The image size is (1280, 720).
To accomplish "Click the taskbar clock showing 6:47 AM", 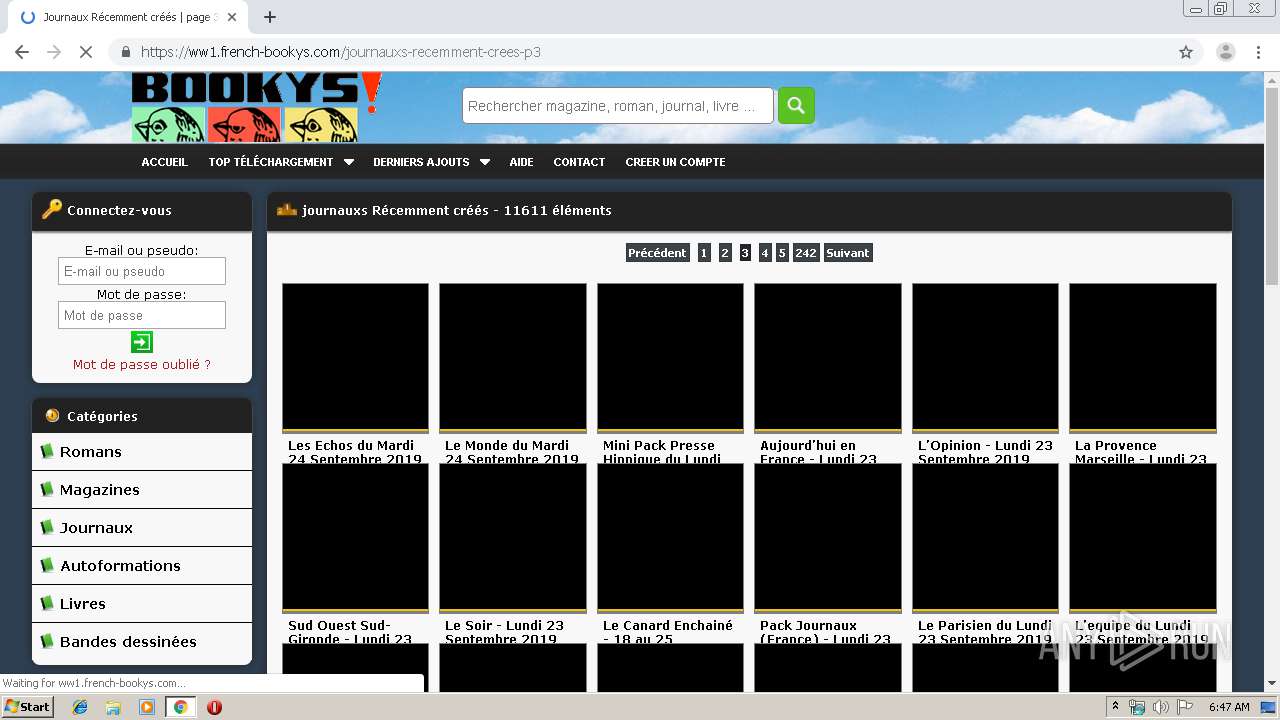I will 1229,707.
